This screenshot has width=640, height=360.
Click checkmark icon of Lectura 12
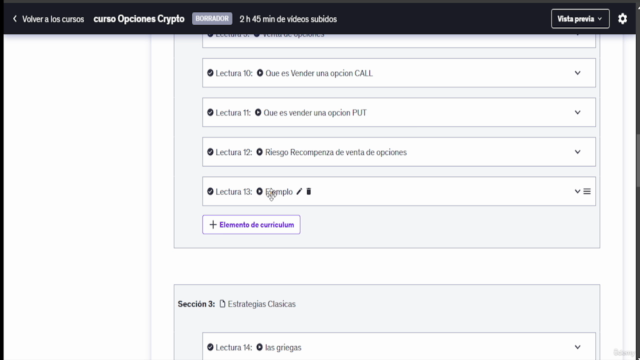click(210, 152)
